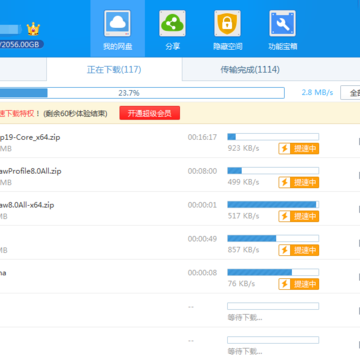Select file p19-Core_x64.zip row
Screen dimensions: 360x360
(180, 141)
